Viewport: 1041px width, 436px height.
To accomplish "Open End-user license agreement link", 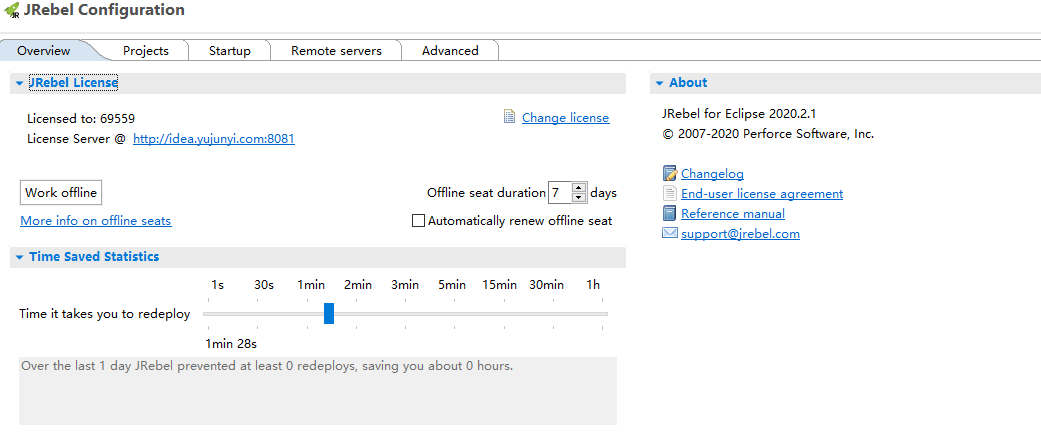I will (x=762, y=194).
